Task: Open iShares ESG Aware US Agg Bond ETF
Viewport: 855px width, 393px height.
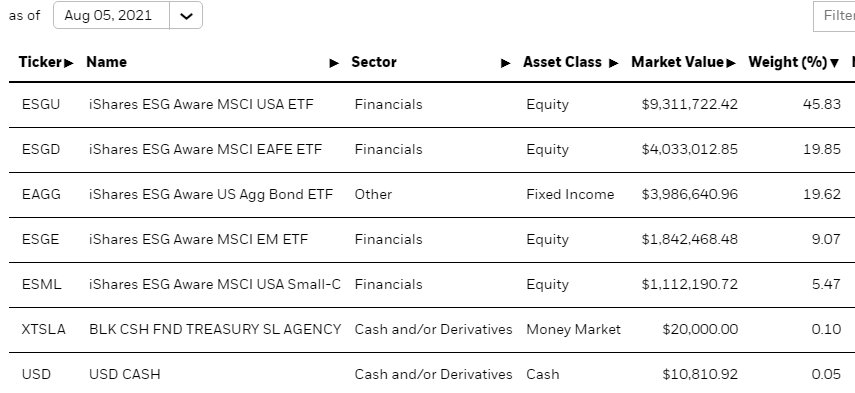Action: tap(210, 194)
